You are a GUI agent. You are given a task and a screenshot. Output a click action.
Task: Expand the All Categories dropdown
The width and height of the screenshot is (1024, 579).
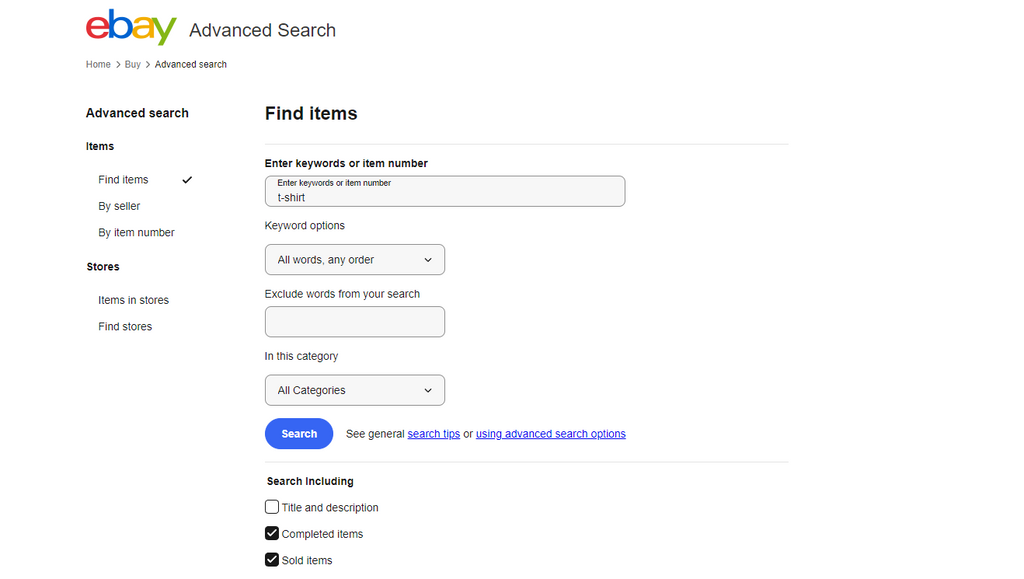(355, 390)
